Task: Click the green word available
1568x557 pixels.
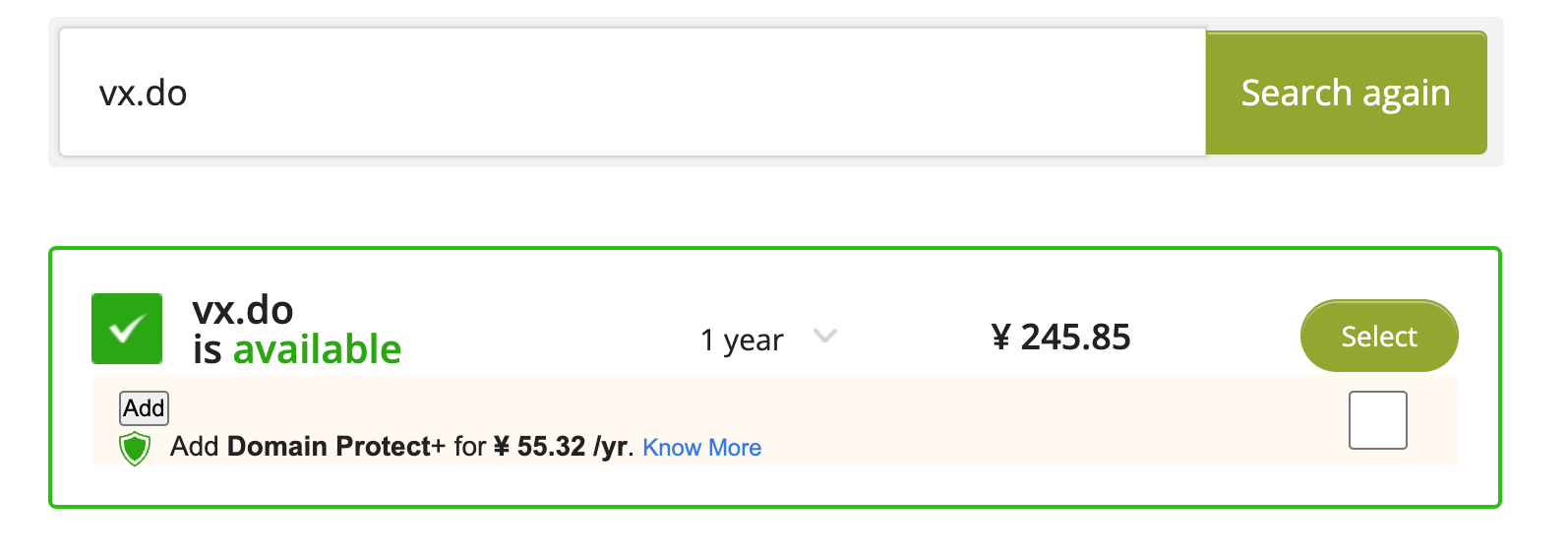Action: tap(317, 349)
